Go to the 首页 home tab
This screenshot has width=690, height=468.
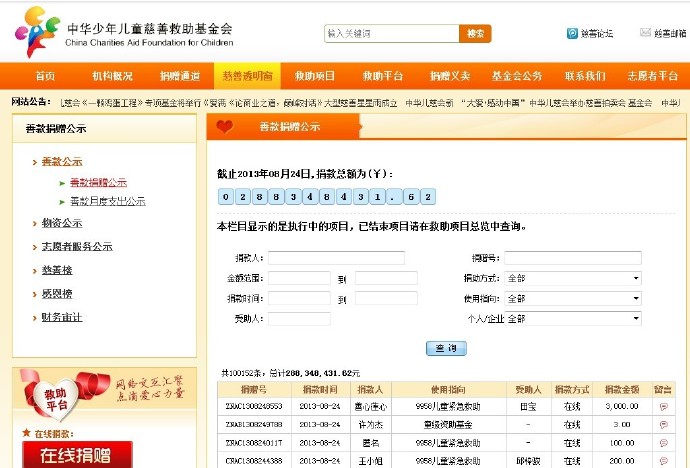click(45, 76)
